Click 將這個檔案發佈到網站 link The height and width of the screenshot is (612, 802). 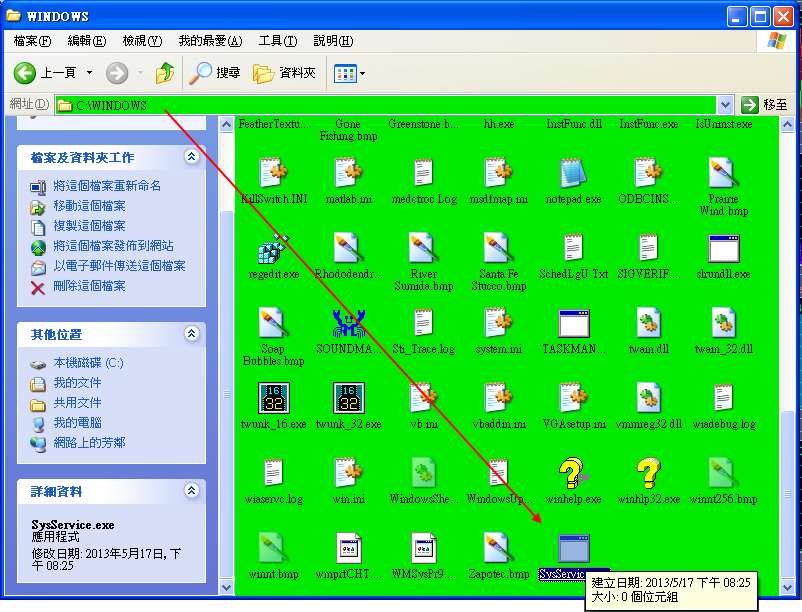[113, 246]
